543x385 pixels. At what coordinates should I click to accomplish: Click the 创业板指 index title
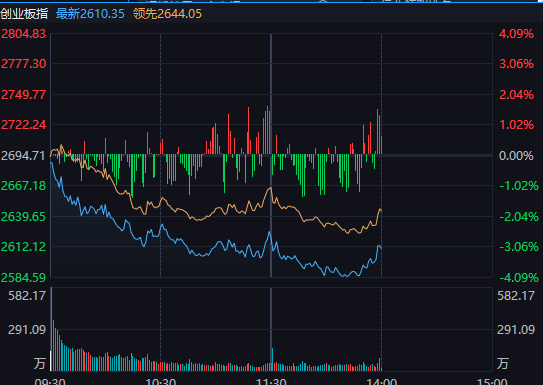point(24,14)
